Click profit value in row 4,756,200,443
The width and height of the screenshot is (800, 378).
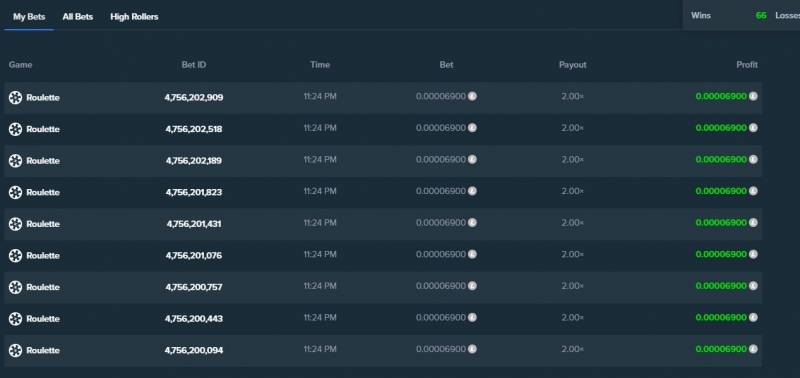[721, 317]
